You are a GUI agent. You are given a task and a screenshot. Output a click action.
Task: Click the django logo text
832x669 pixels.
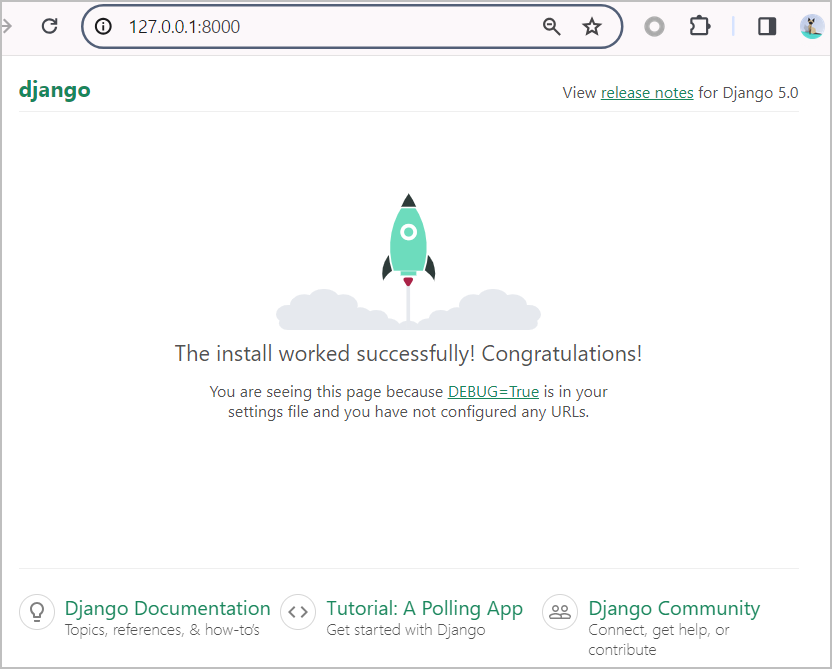tap(55, 90)
